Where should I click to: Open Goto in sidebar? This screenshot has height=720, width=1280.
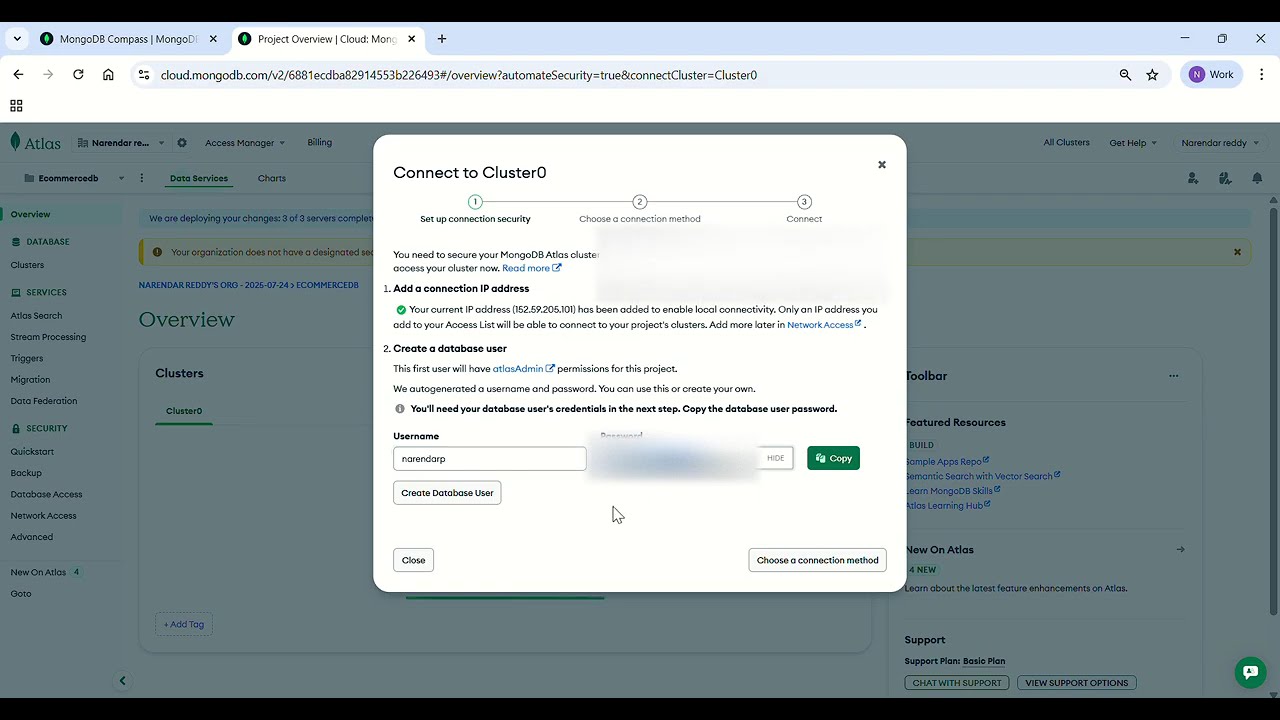[21, 594]
